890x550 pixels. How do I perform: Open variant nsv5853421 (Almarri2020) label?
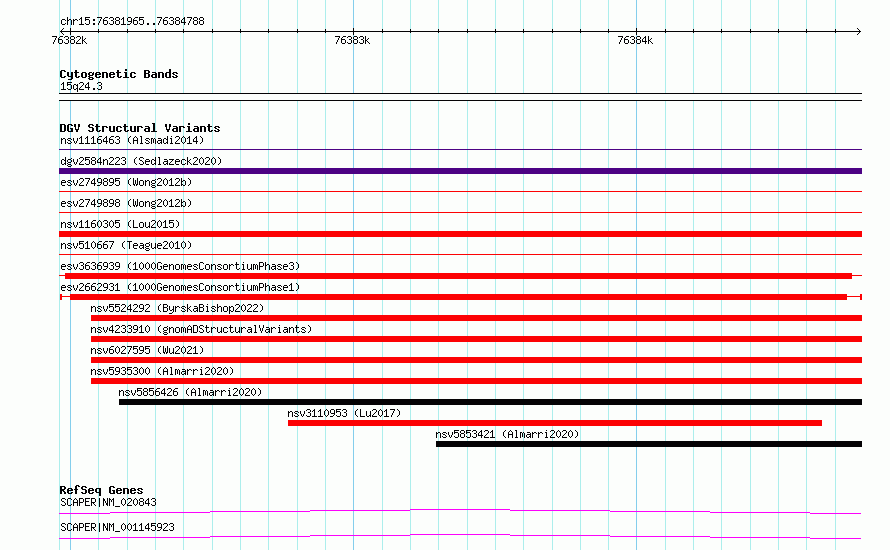pos(507,434)
